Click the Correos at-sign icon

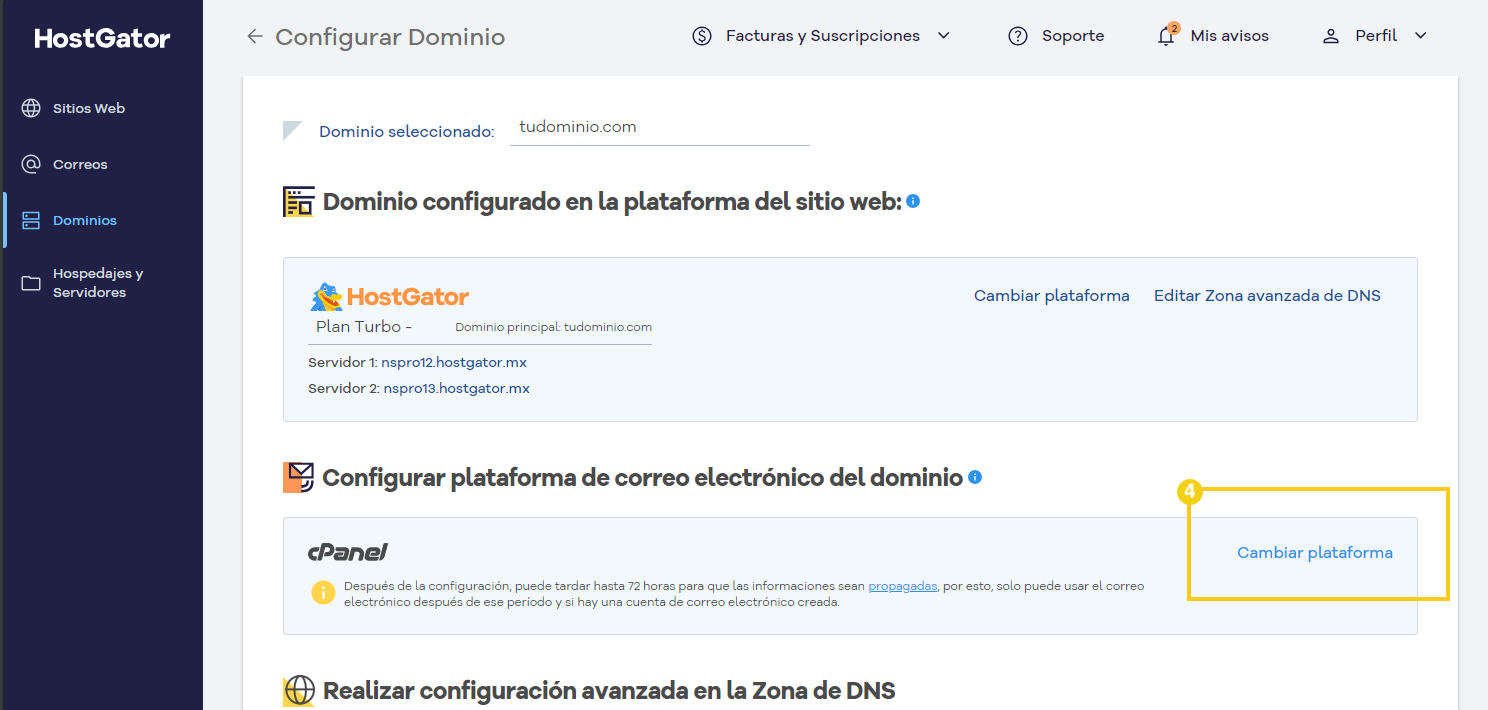click(31, 164)
